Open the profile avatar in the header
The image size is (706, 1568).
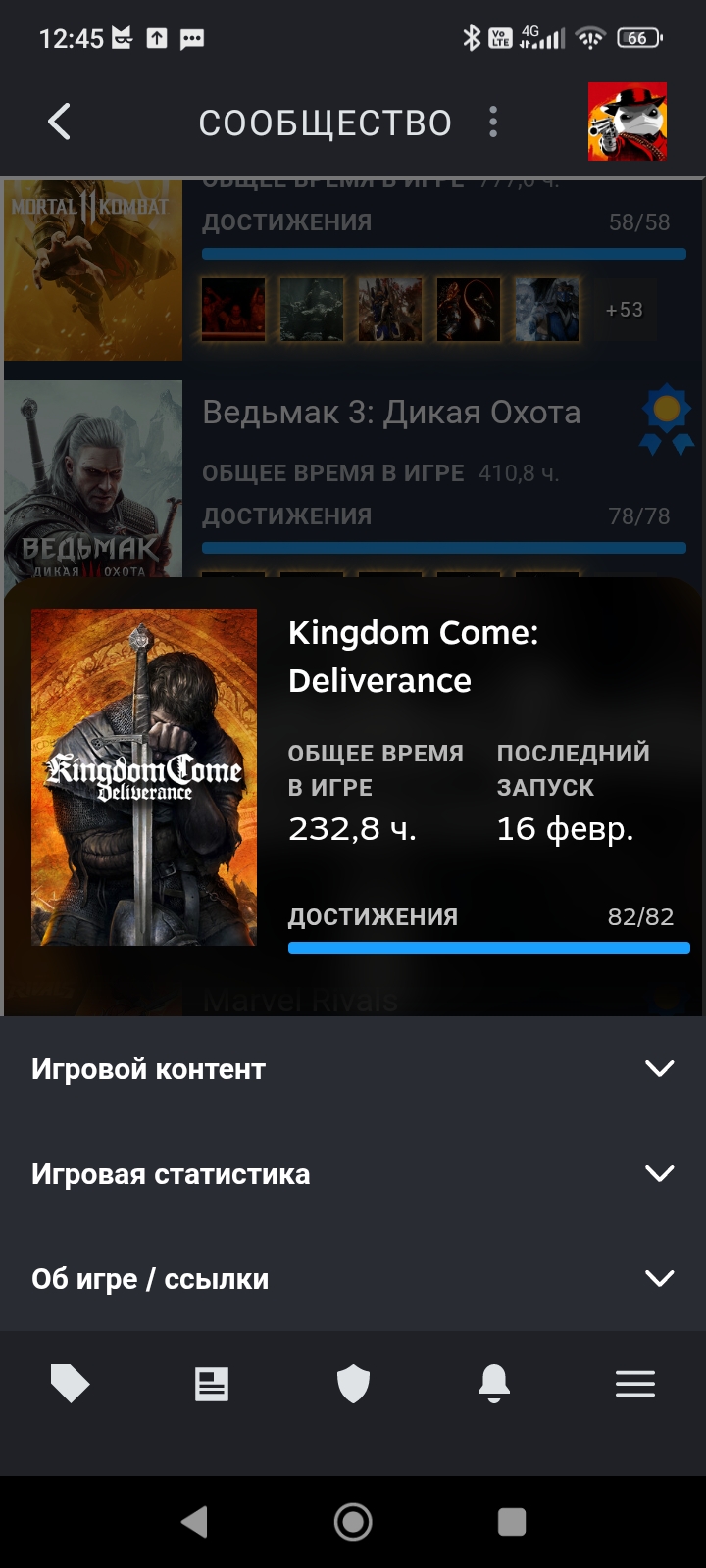pos(628,122)
